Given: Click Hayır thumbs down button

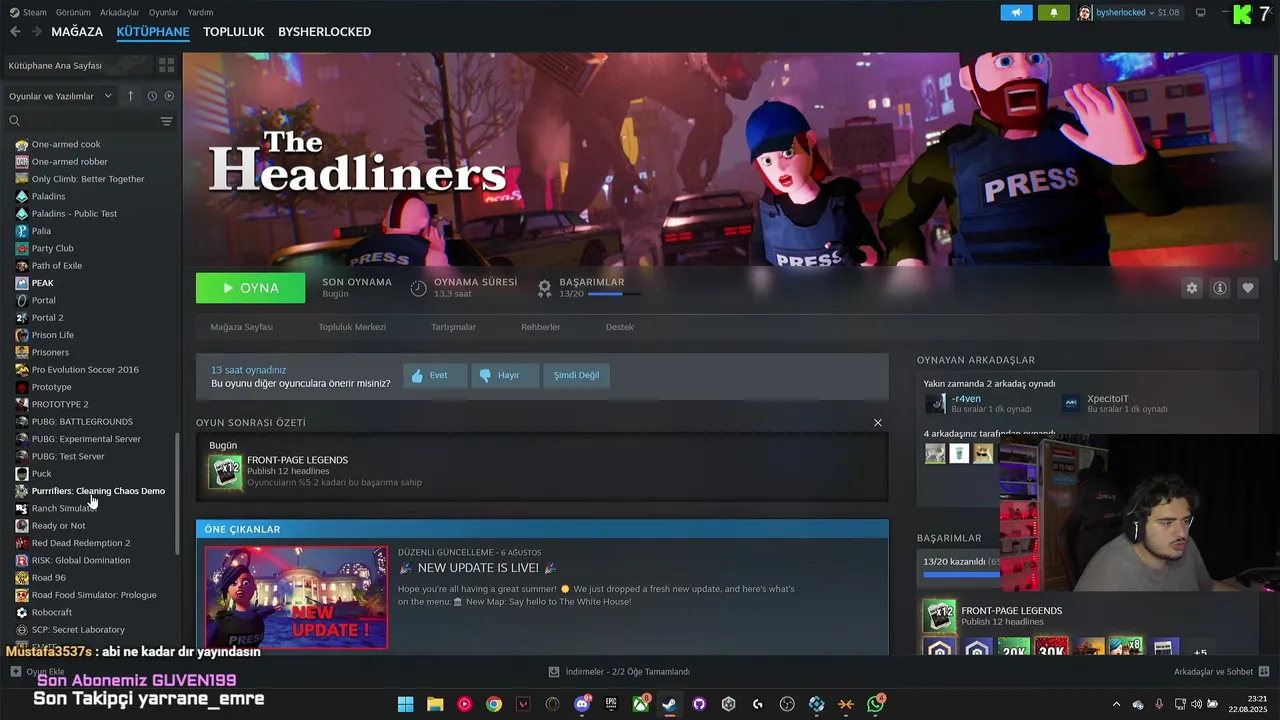Looking at the screenshot, I should coord(505,375).
